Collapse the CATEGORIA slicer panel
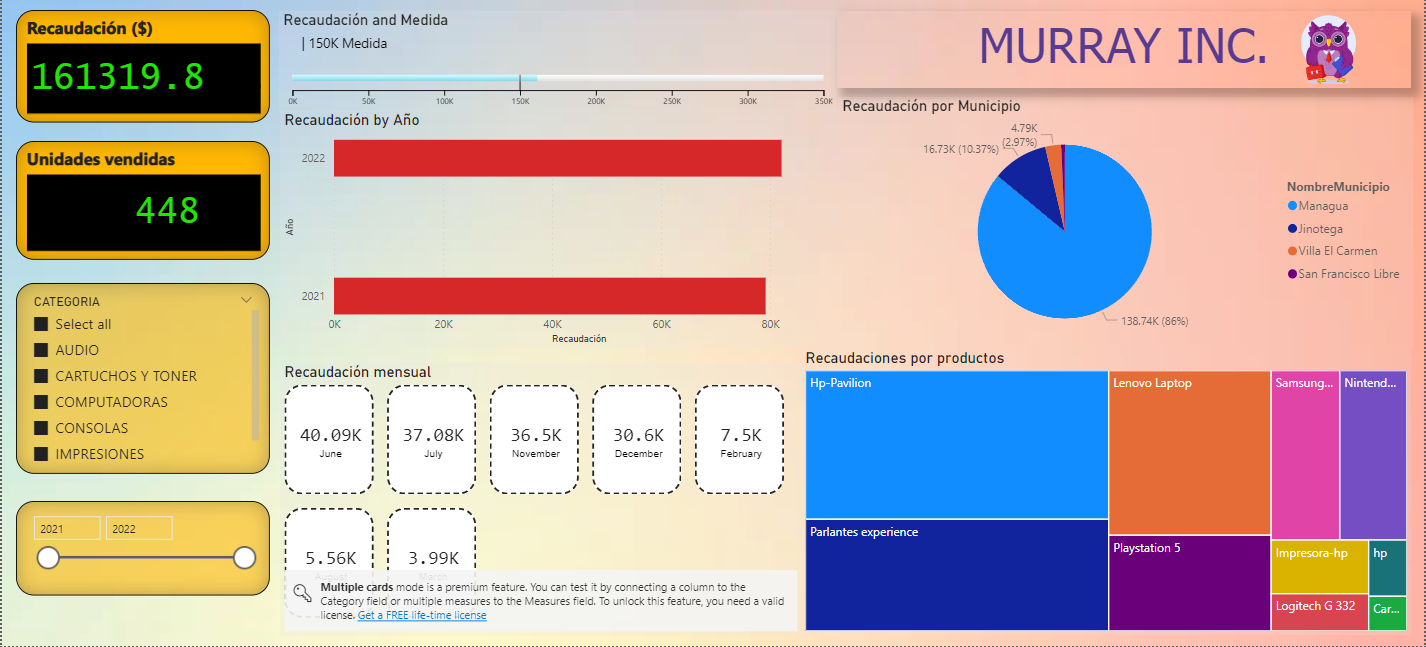 [x=246, y=300]
